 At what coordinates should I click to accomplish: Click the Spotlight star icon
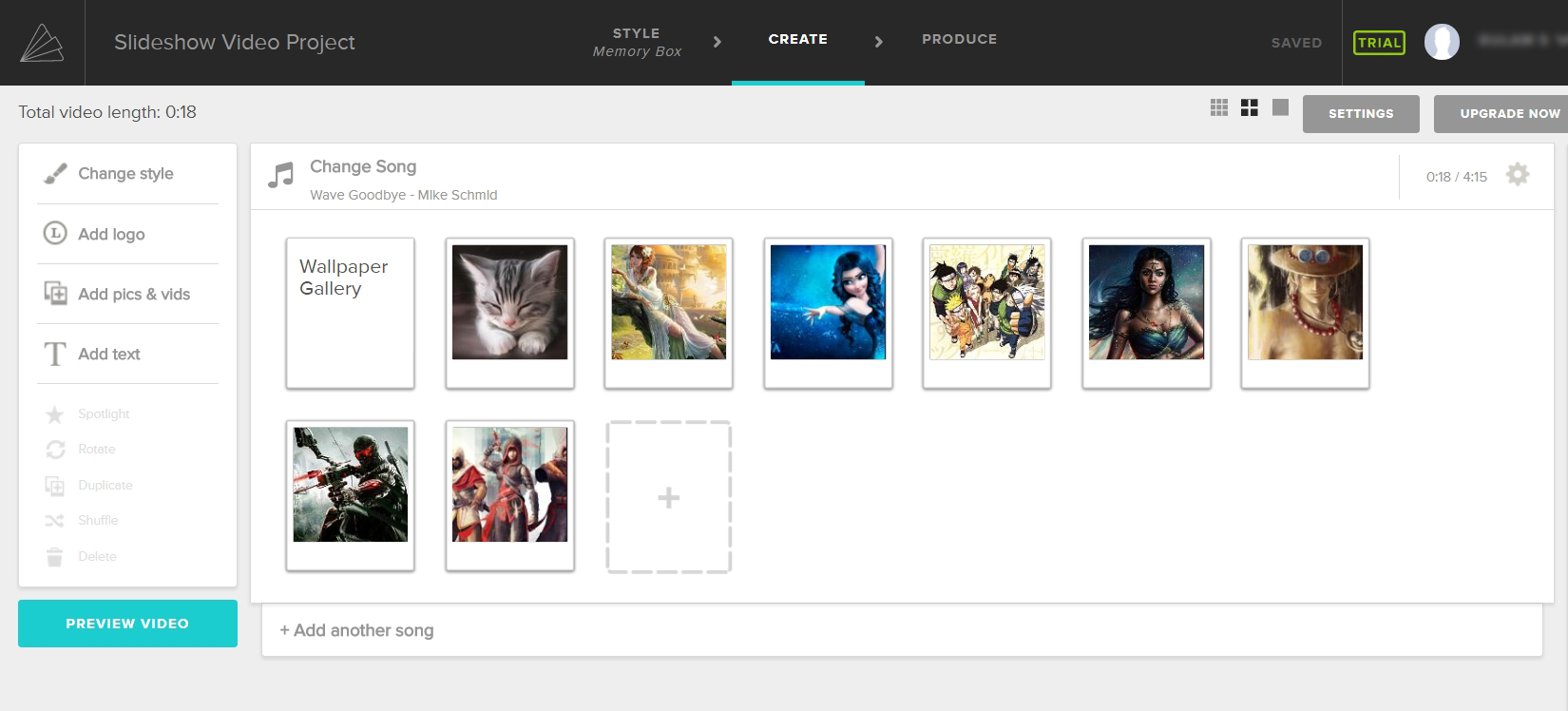55,414
